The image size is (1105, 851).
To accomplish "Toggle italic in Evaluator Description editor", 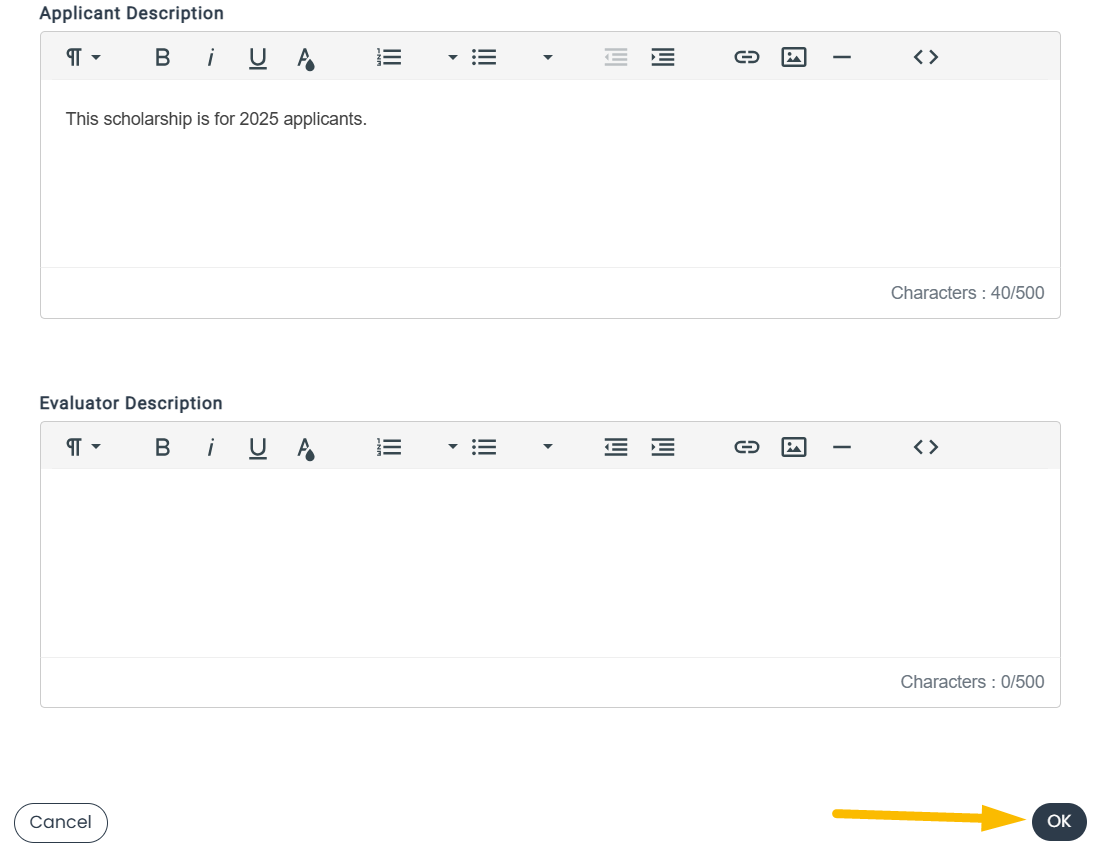I will pos(210,447).
